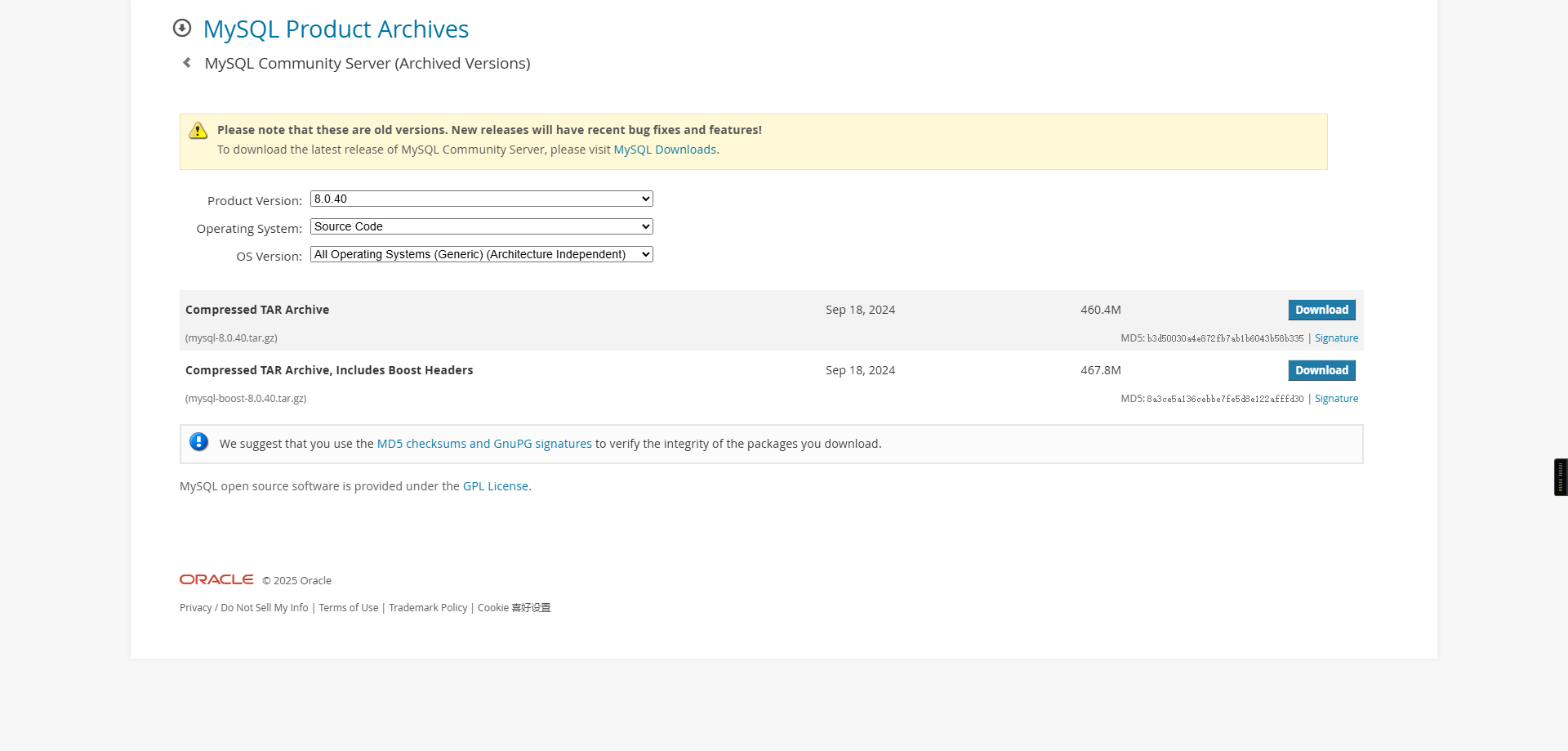Viewport: 1568px width, 751px height.
Task: Open Signature link for mysql-8.0.40.tar.gz
Action: [x=1336, y=338]
